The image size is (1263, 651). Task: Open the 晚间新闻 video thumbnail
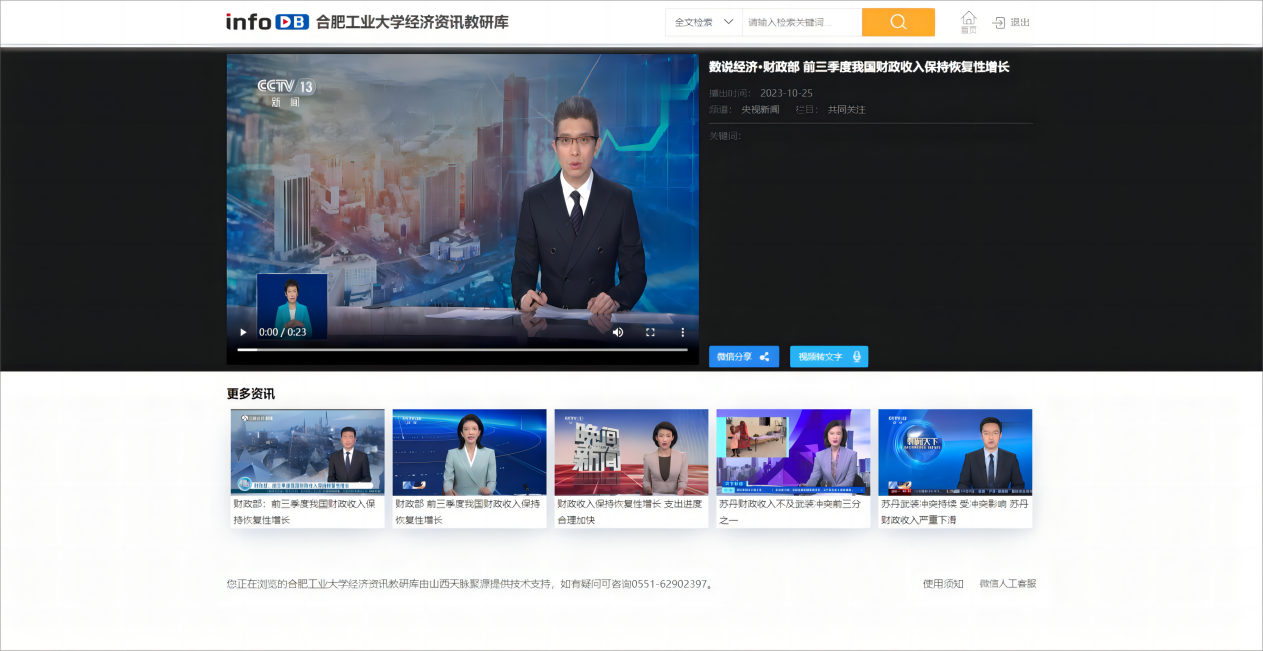[x=631, y=452]
